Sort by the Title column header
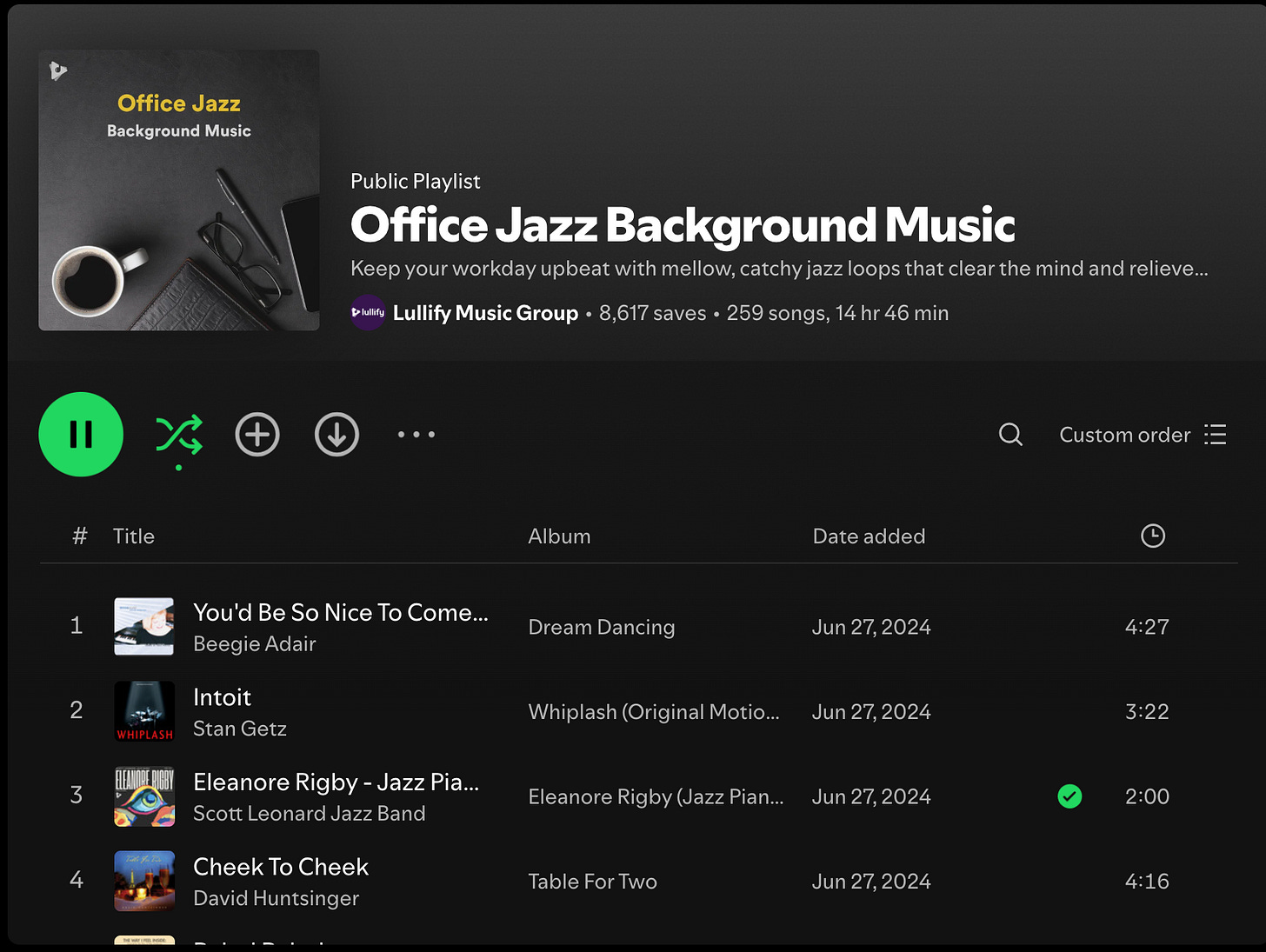Image resolution: width=1266 pixels, height=952 pixels. (134, 536)
